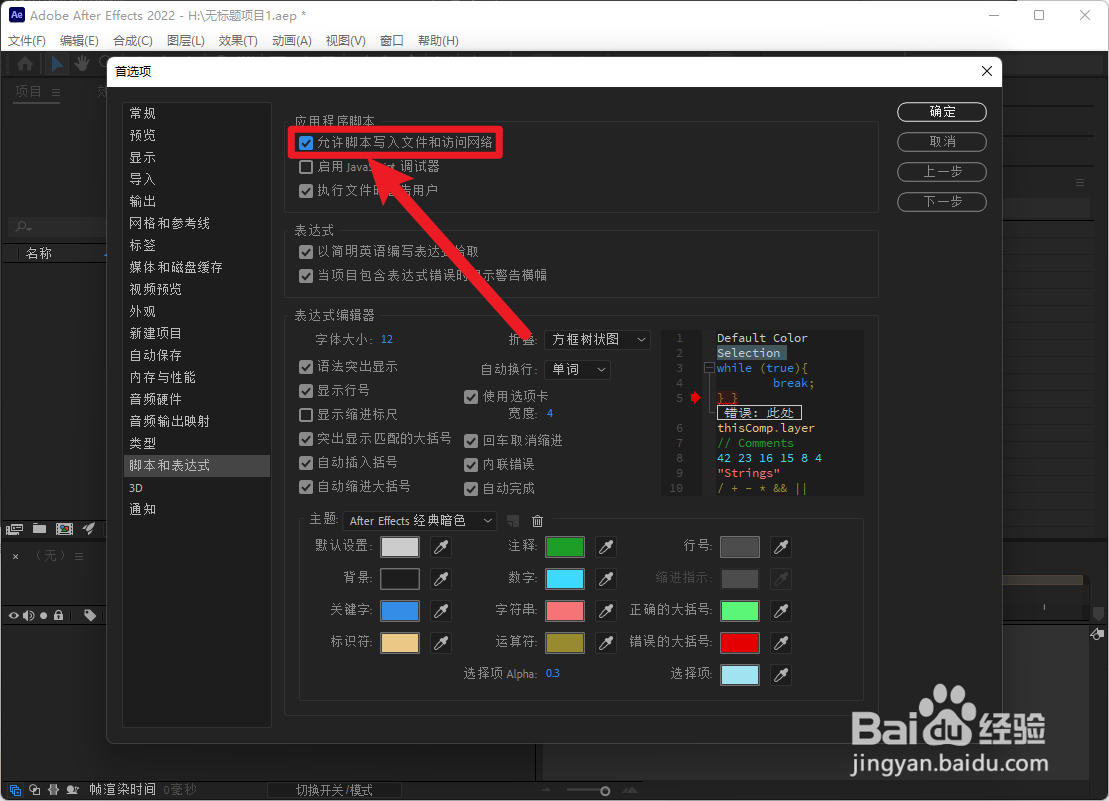Toggle 回车取消缩进 checkbox
Viewport: 1109px width, 801px height.
[471, 441]
